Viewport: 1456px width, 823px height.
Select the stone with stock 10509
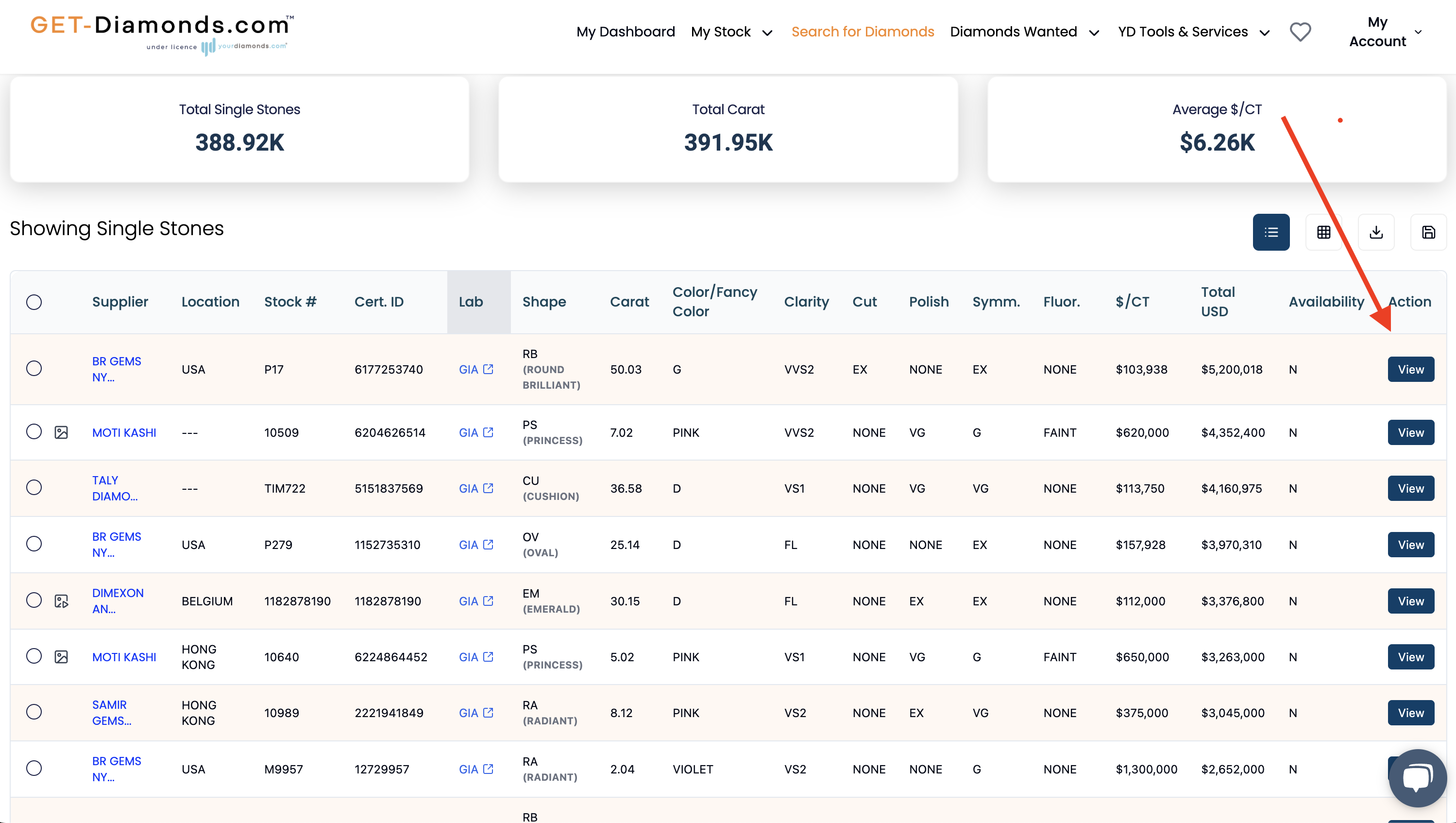(34, 432)
